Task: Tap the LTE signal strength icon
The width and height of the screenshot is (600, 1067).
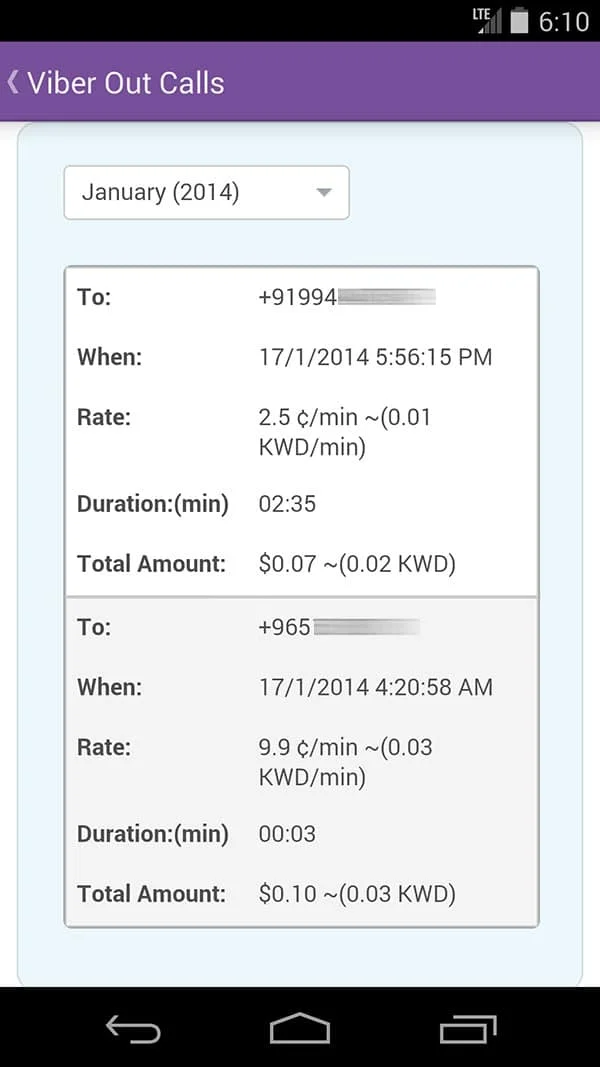Action: (487, 21)
